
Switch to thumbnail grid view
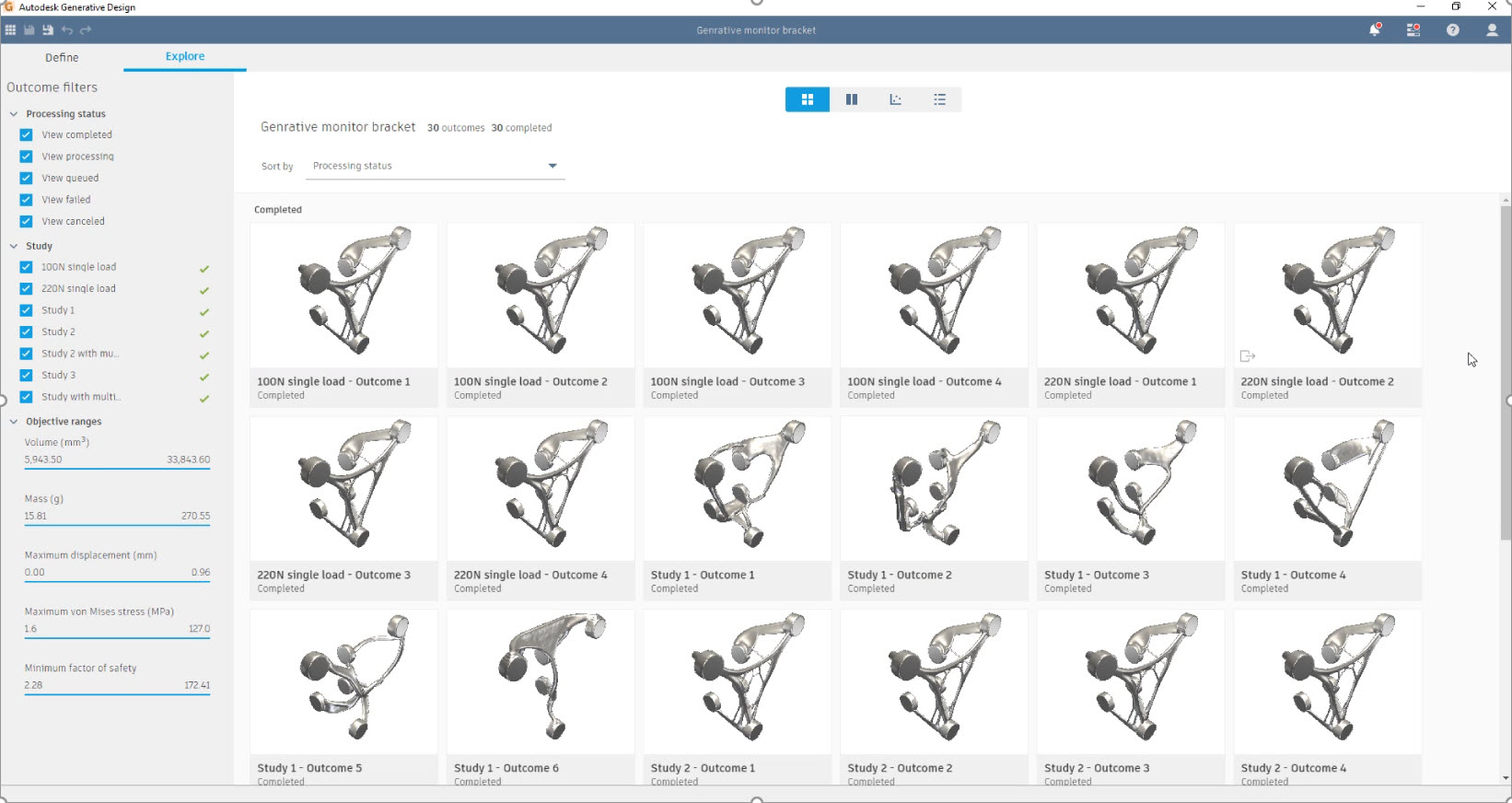[808, 99]
